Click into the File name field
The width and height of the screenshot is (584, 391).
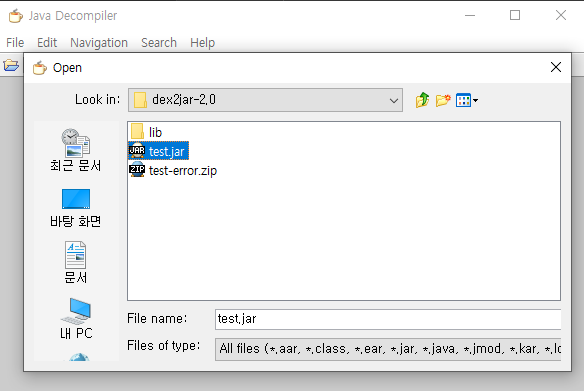click(388, 319)
